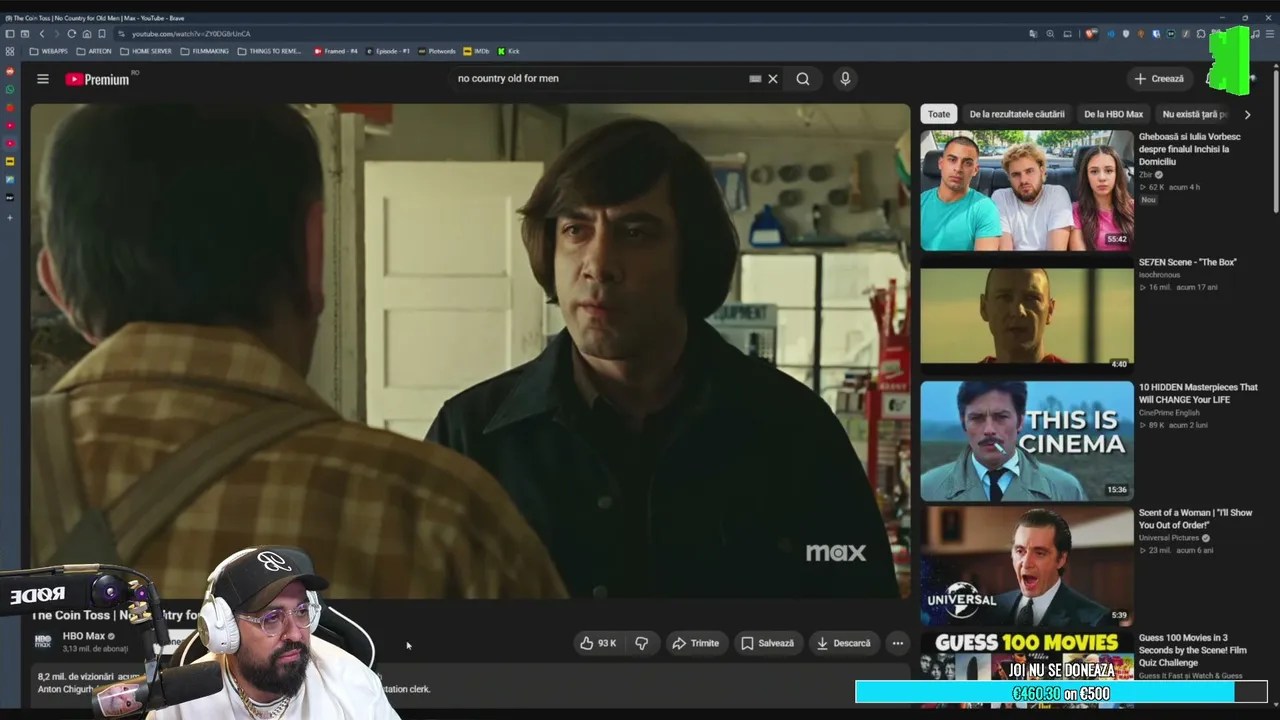Share the video via Trimite

point(695,643)
